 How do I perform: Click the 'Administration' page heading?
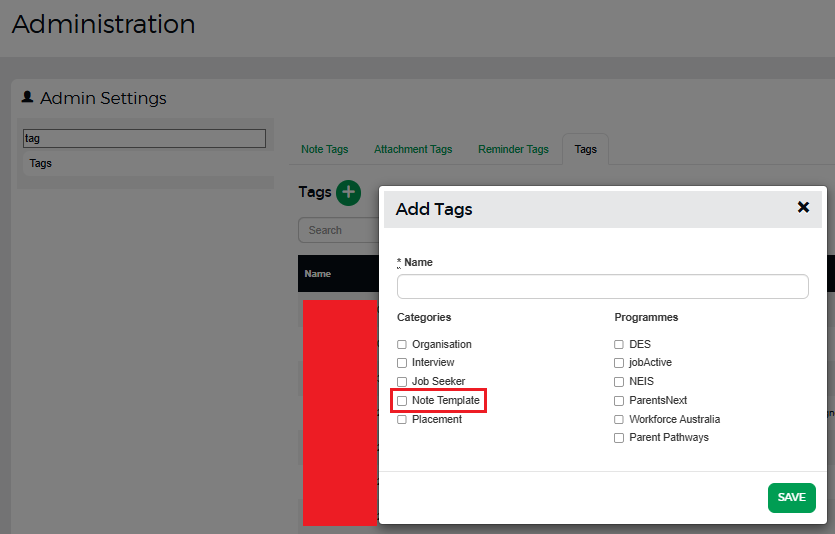point(103,24)
